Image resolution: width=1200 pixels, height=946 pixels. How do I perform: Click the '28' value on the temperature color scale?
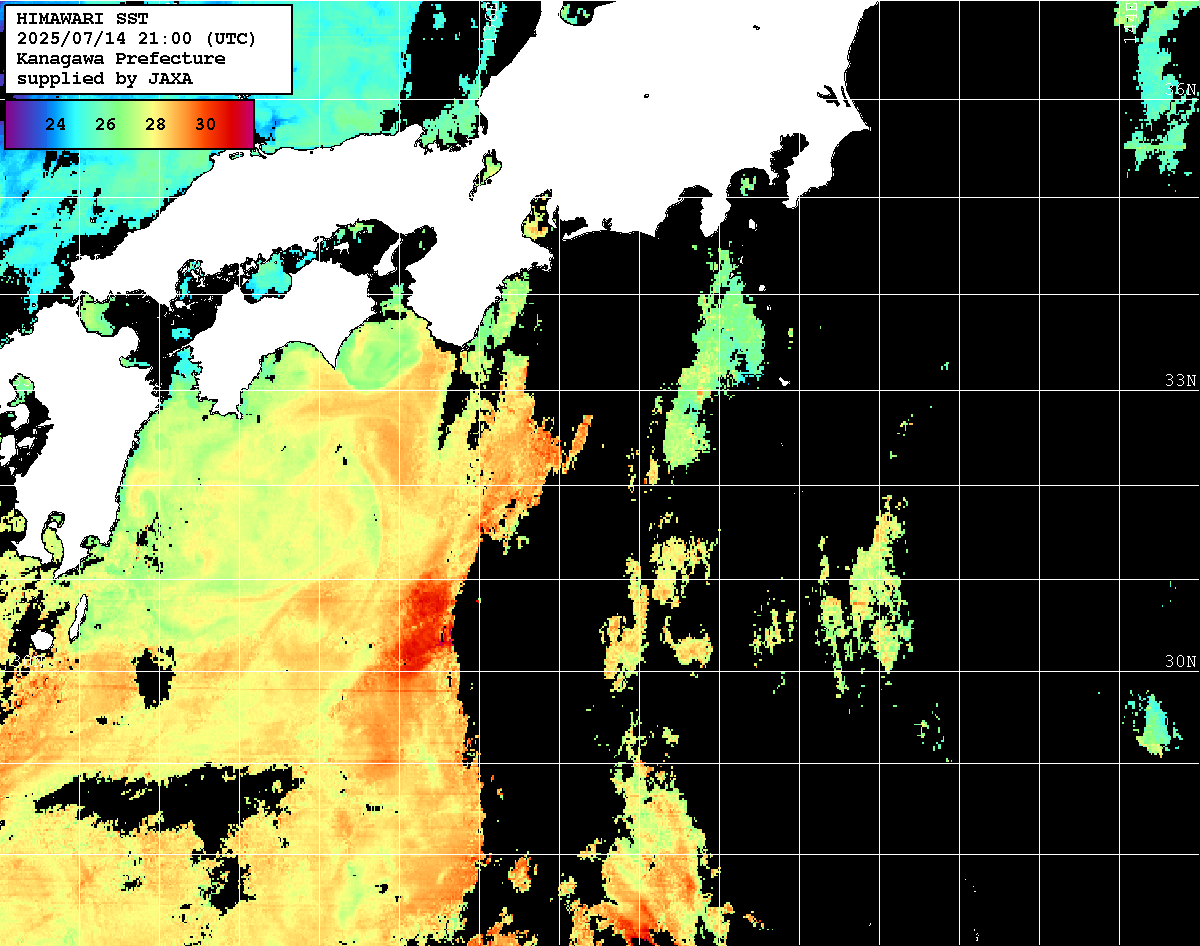tap(155, 125)
